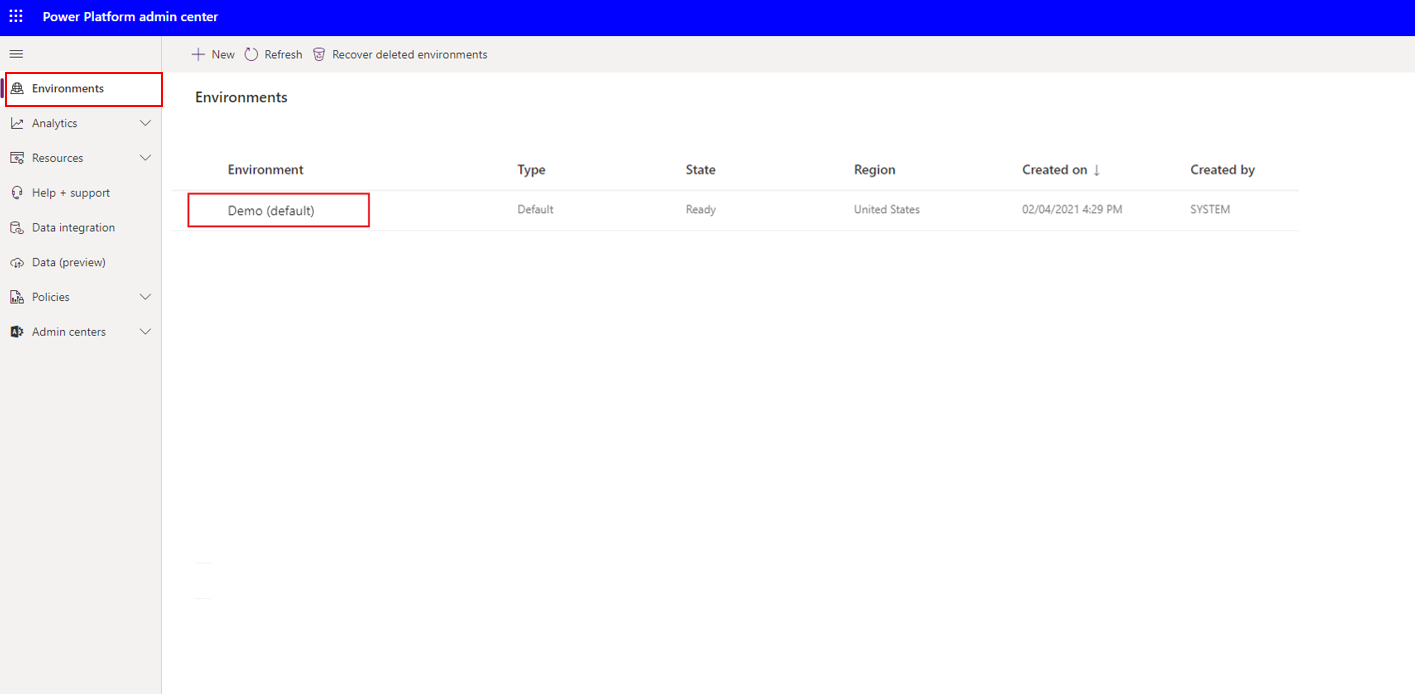Screen dimensions: 1415x694
Task: Collapse the Admin centers chevron
Action: tap(146, 331)
